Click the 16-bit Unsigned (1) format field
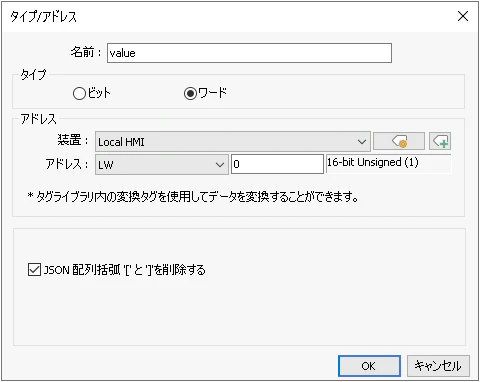The width and height of the screenshot is (480, 382). click(389, 163)
